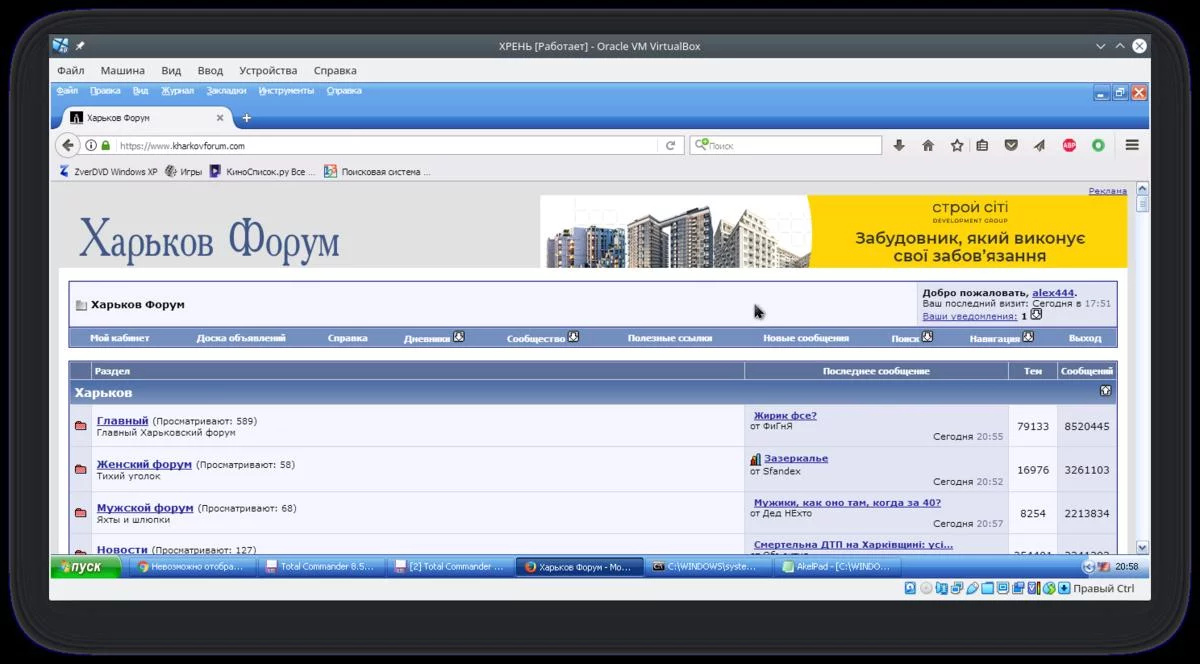Show the bookmarks list icon
Image resolution: width=1200 pixels, height=664 pixels.
[982, 145]
